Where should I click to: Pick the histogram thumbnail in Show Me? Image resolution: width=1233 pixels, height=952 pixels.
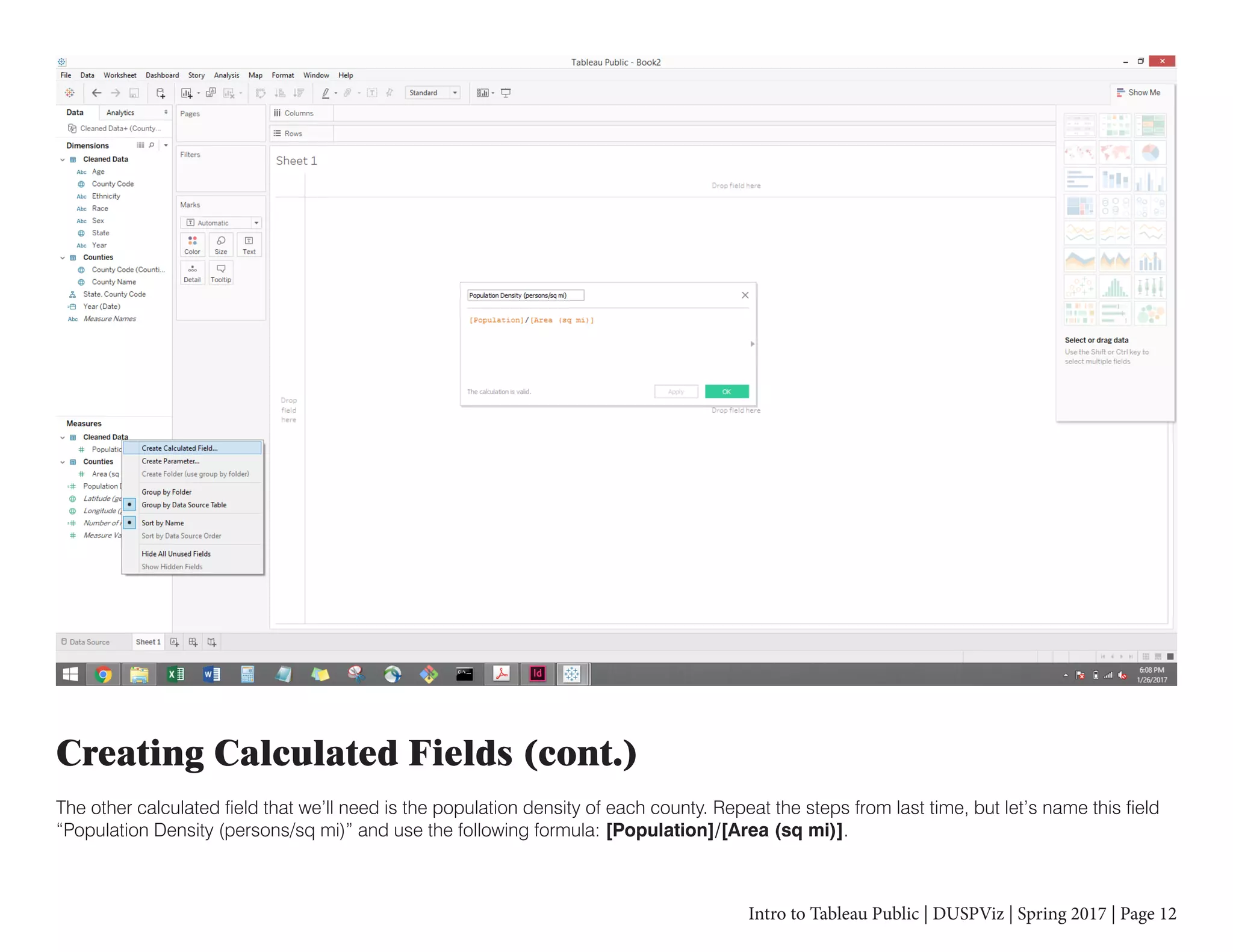[x=1114, y=287]
